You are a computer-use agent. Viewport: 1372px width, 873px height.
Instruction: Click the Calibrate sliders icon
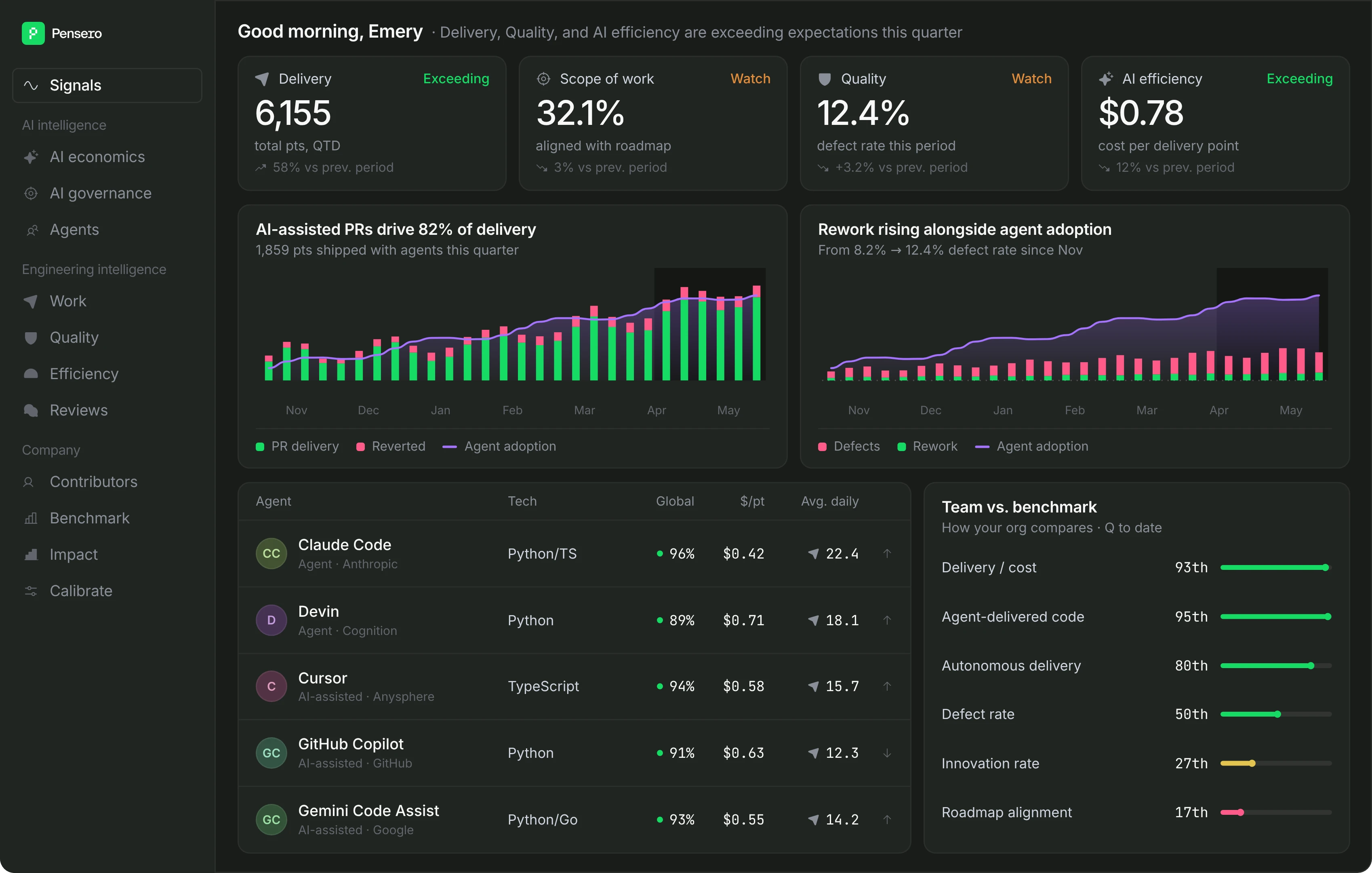click(31, 591)
